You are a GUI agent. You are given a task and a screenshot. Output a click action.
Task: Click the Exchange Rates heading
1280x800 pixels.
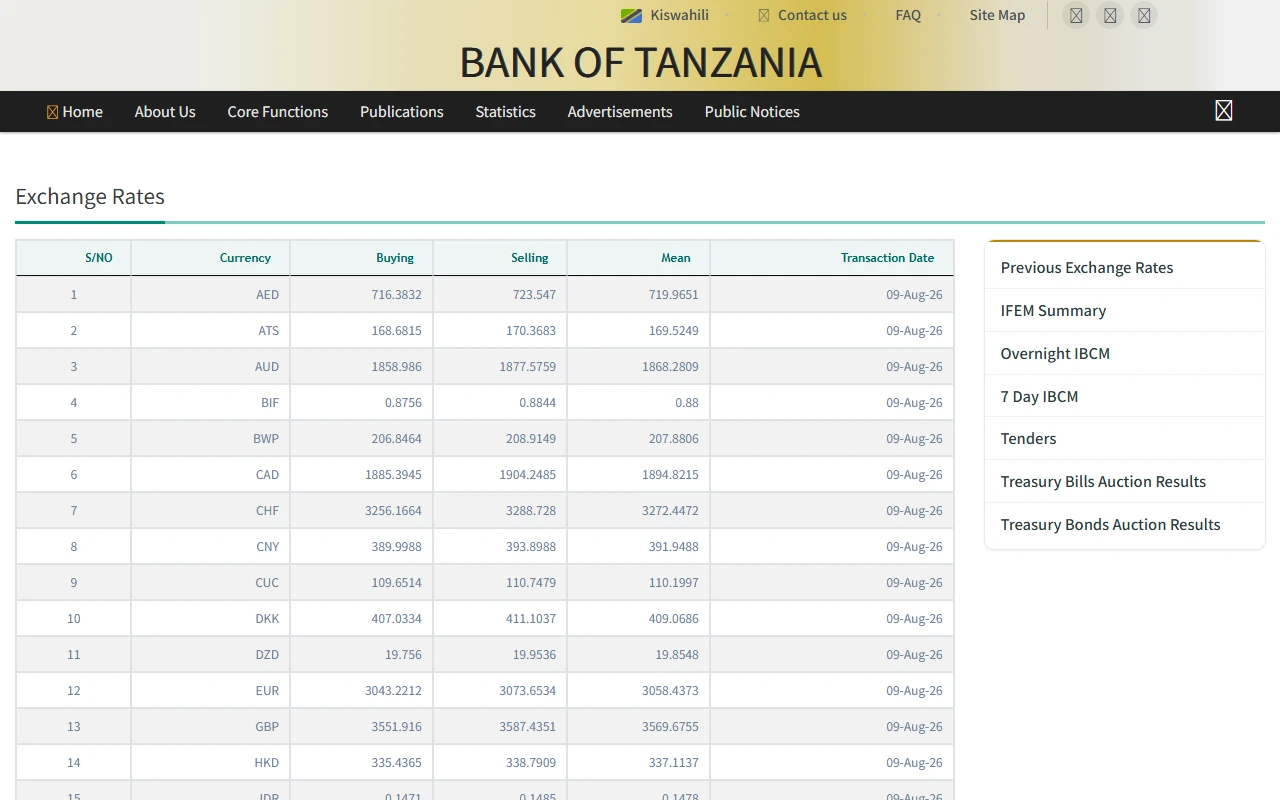click(90, 197)
